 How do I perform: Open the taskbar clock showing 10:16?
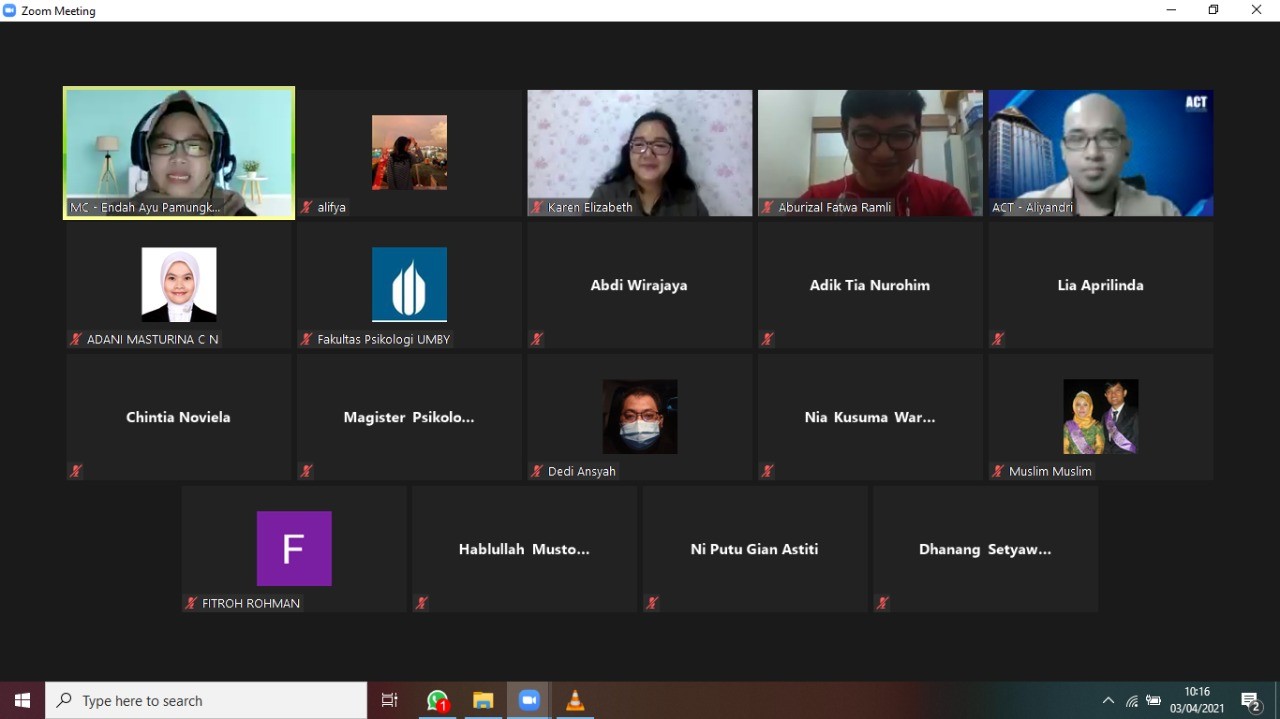click(x=1197, y=700)
